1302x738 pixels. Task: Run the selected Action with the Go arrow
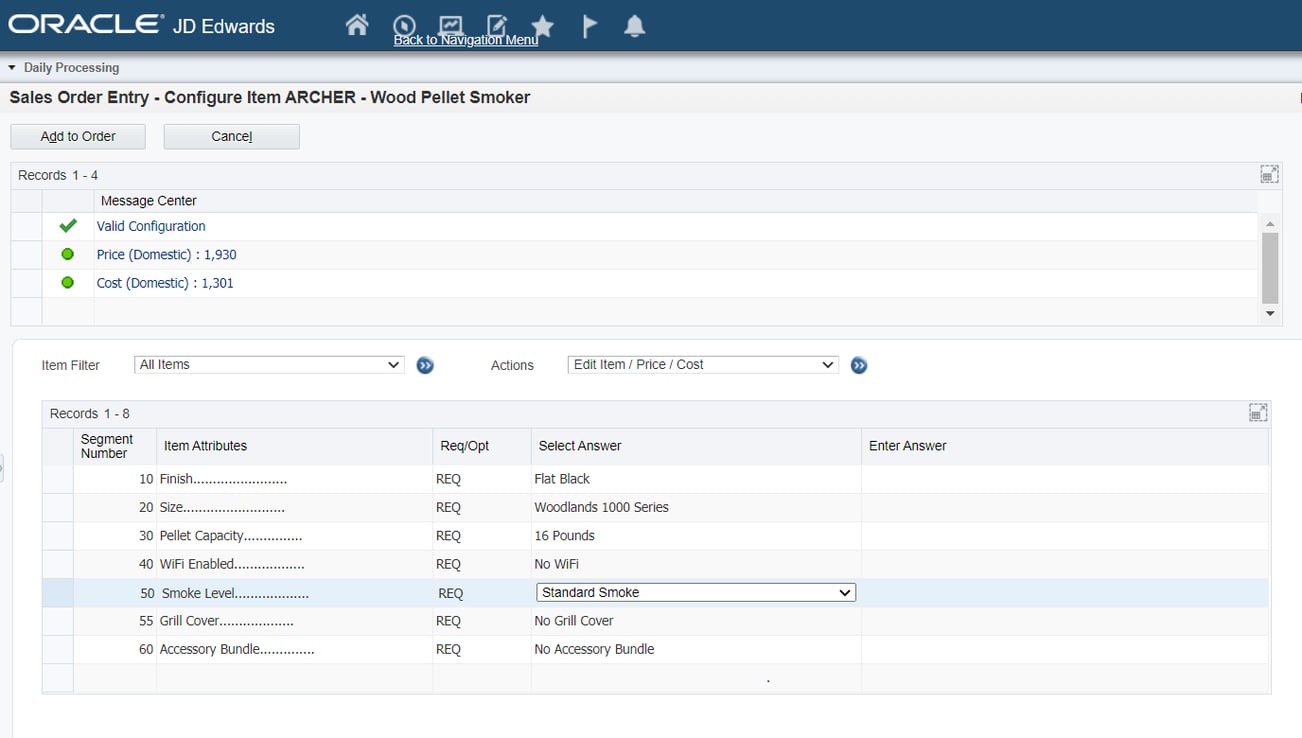pyautogui.click(x=858, y=365)
